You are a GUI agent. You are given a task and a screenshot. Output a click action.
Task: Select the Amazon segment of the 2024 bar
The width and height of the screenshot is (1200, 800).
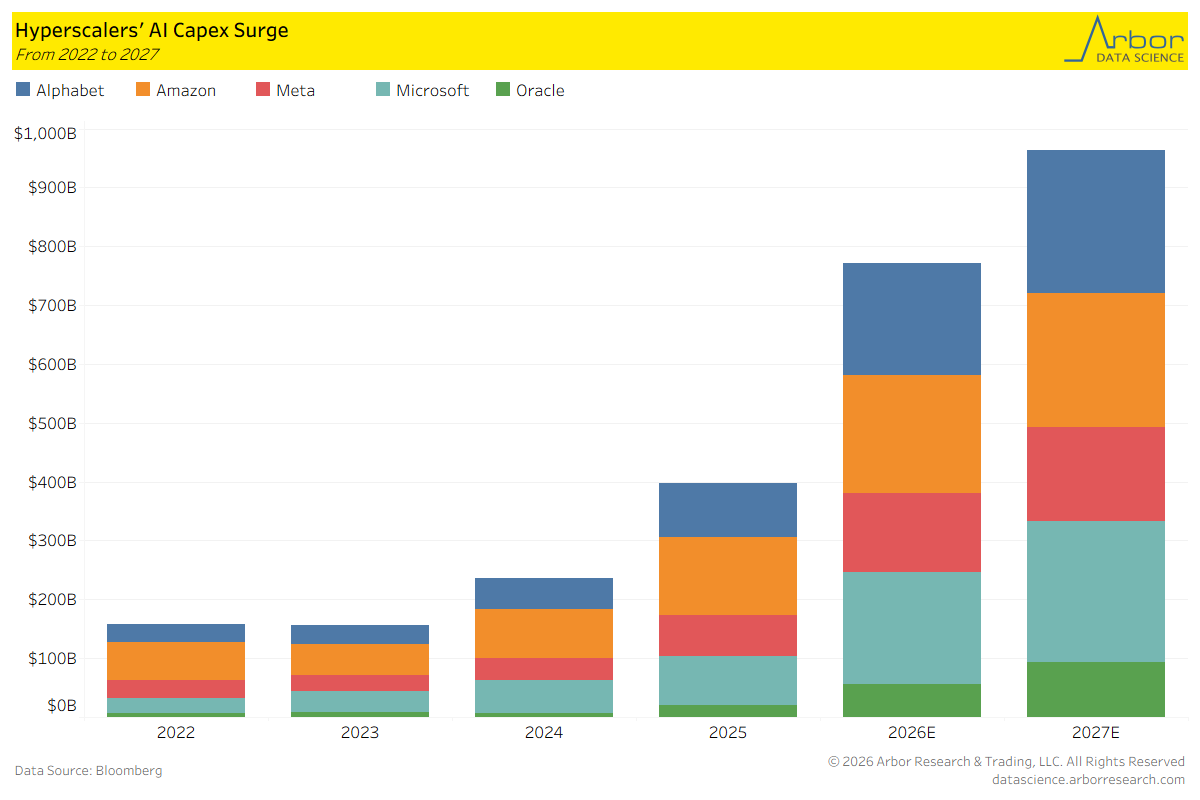(544, 633)
